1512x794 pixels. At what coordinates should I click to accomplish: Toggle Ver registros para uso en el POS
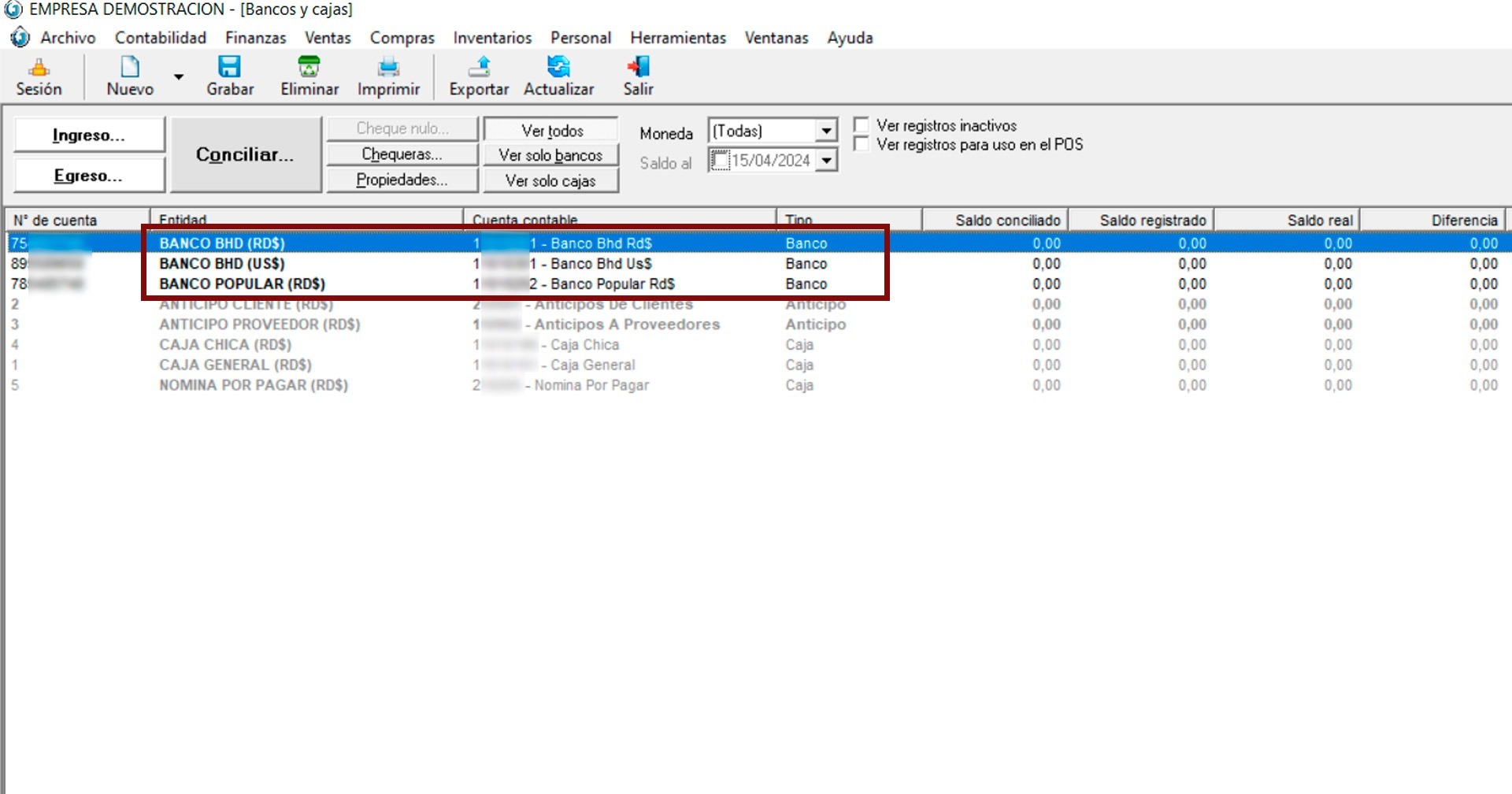coord(862,144)
